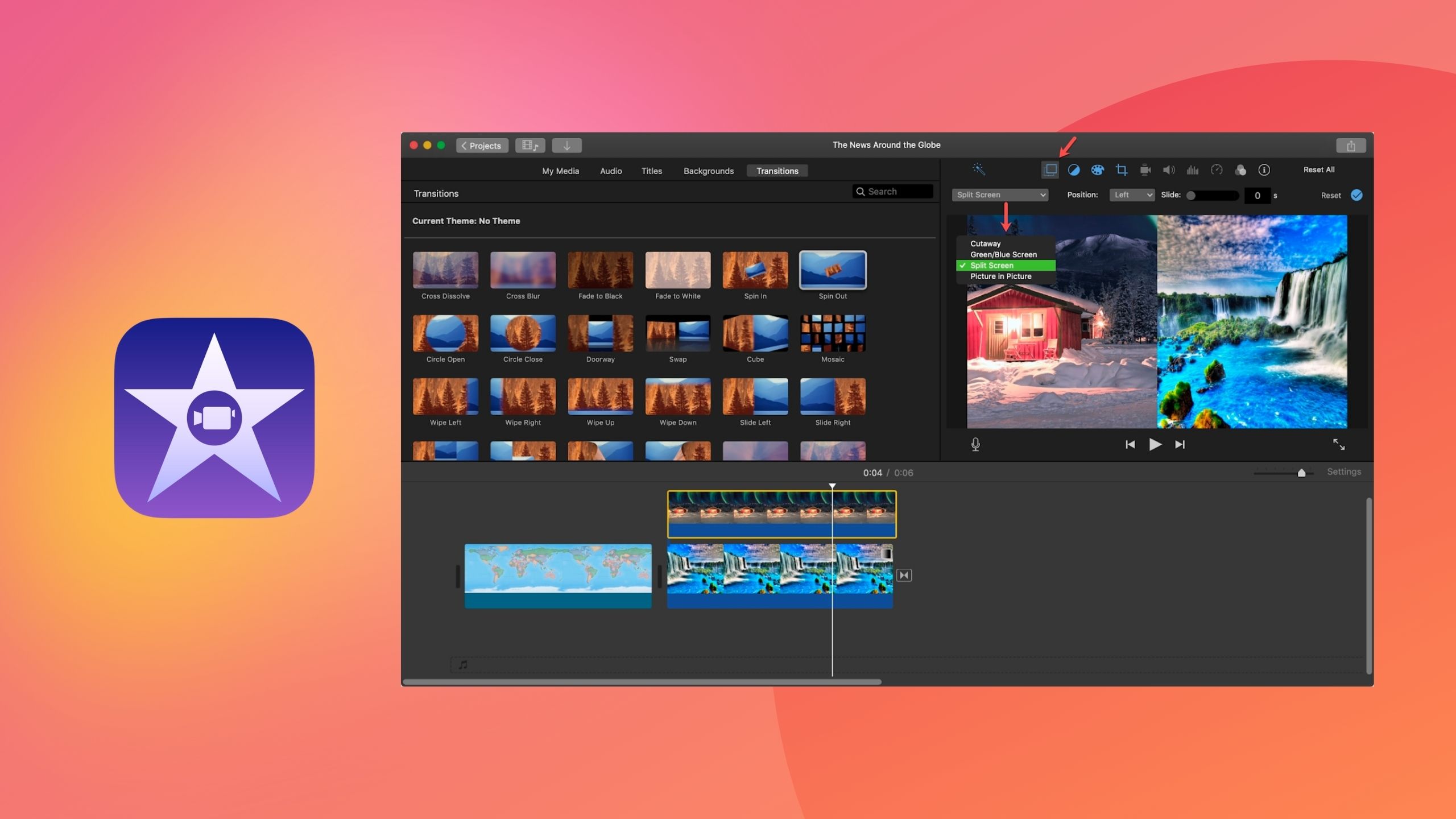The width and height of the screenshot is (1456, 819).
Task: Toggle the media browser filmstrip button
Action: pyautogui.click(x=530, y=146)
